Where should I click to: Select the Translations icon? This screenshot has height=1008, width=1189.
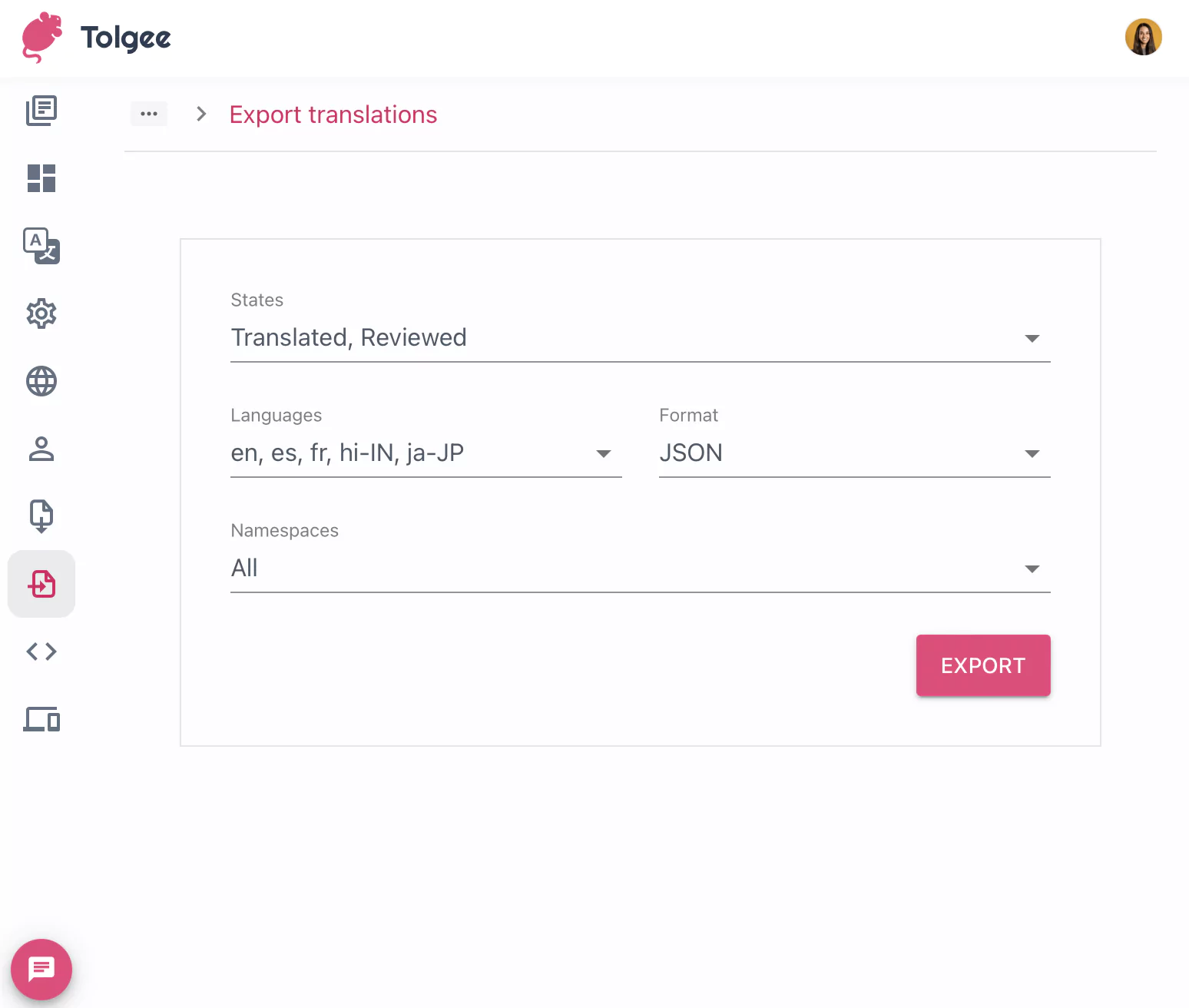[x=41, y=247]
